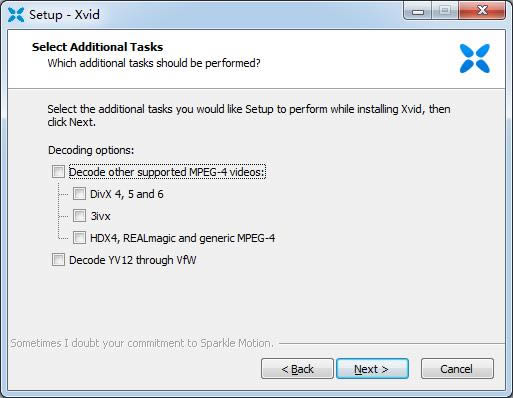Click the Decoding options label
This screenshot has height=398, width=513.
91,150
